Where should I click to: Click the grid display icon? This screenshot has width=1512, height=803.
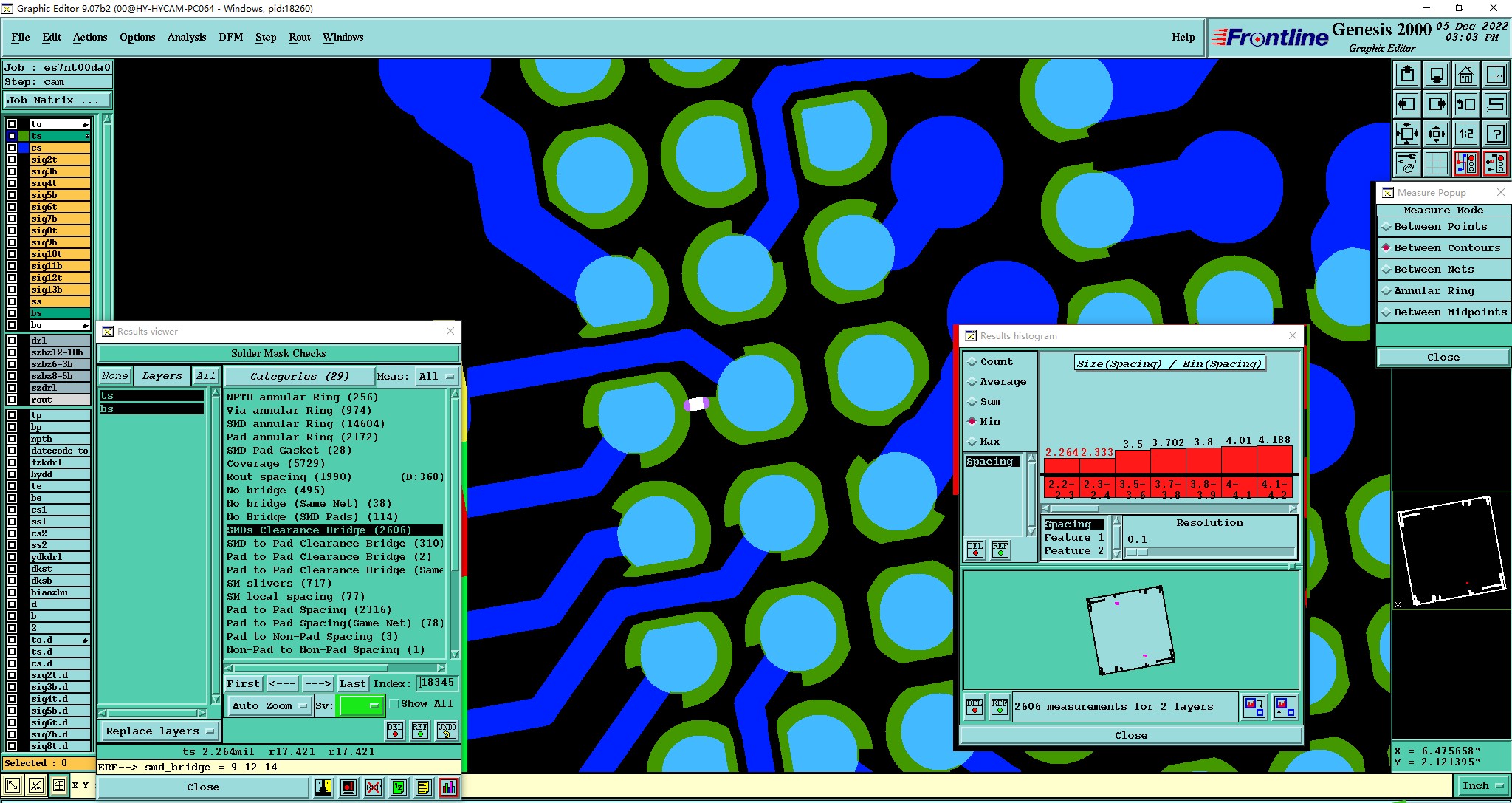[1436, 163]
